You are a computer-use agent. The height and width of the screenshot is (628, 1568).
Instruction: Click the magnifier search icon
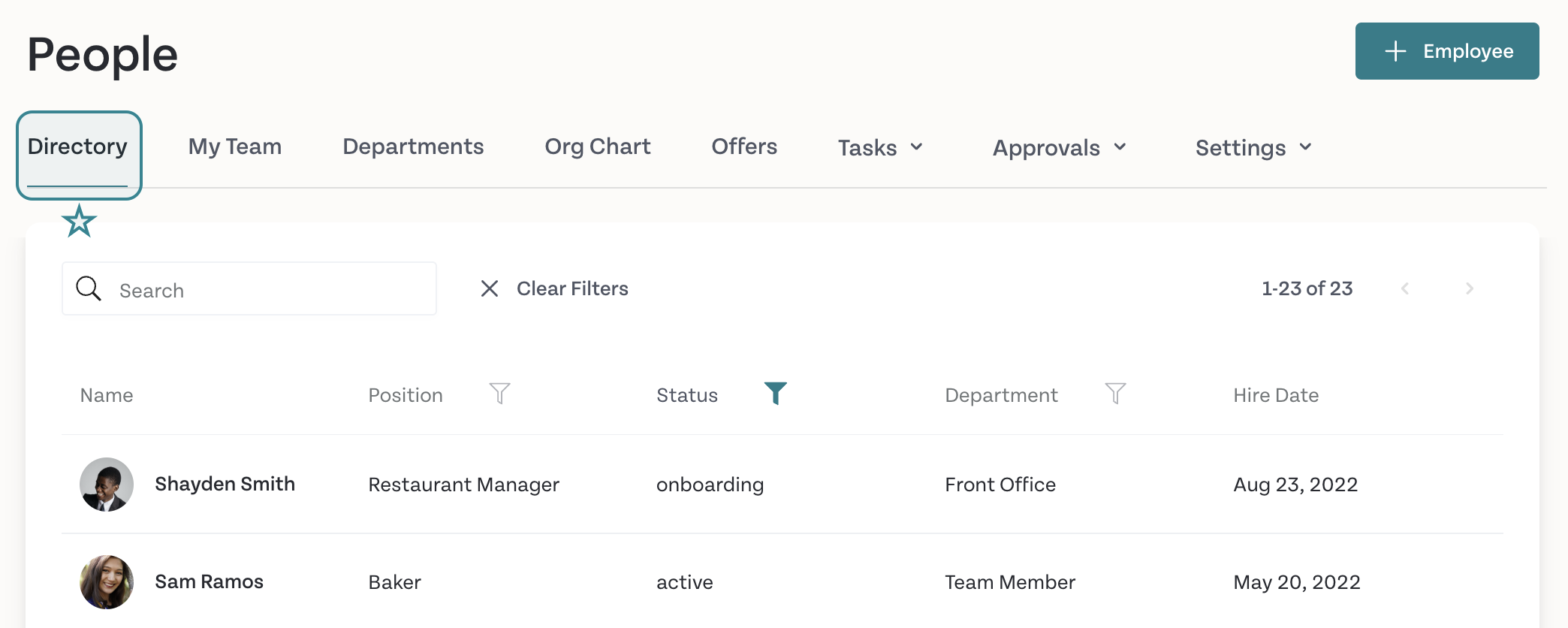pos(89,288)
